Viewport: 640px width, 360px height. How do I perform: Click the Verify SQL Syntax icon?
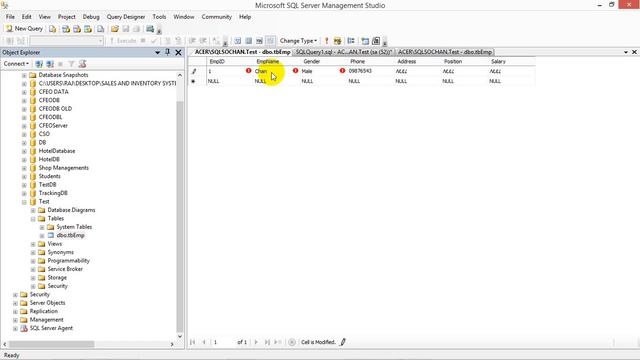(x=337, y=41)
